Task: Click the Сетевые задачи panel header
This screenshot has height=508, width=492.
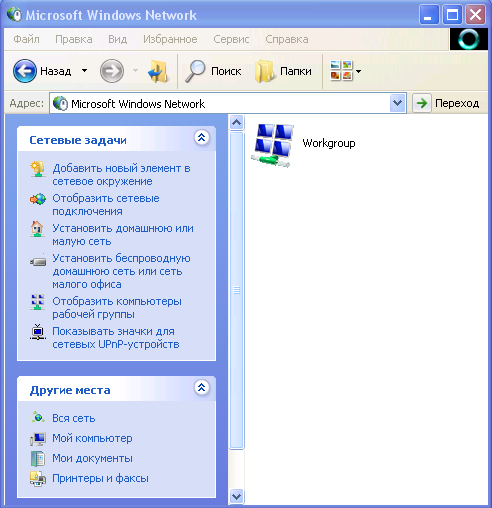Action: pos(116,139)
